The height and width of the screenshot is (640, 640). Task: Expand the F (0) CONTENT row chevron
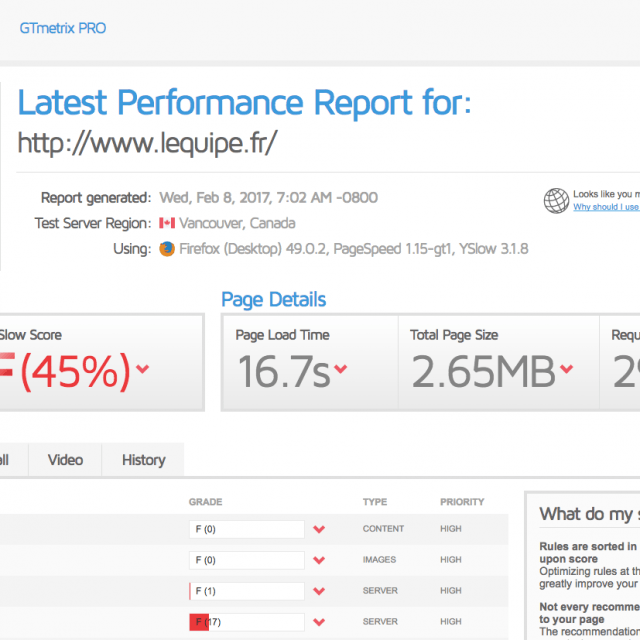point(319,529)
